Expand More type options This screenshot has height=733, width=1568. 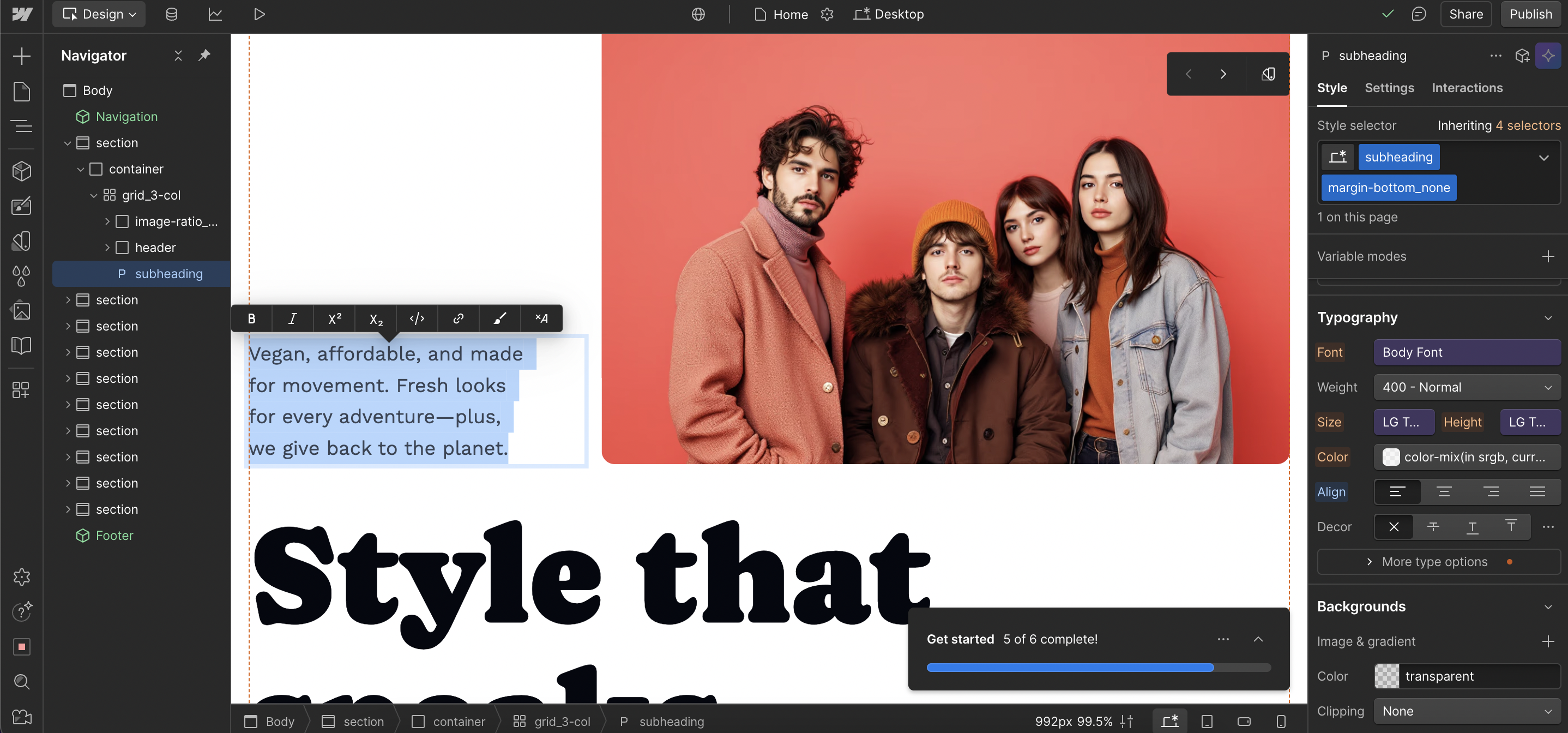[x=1433, y=562]
